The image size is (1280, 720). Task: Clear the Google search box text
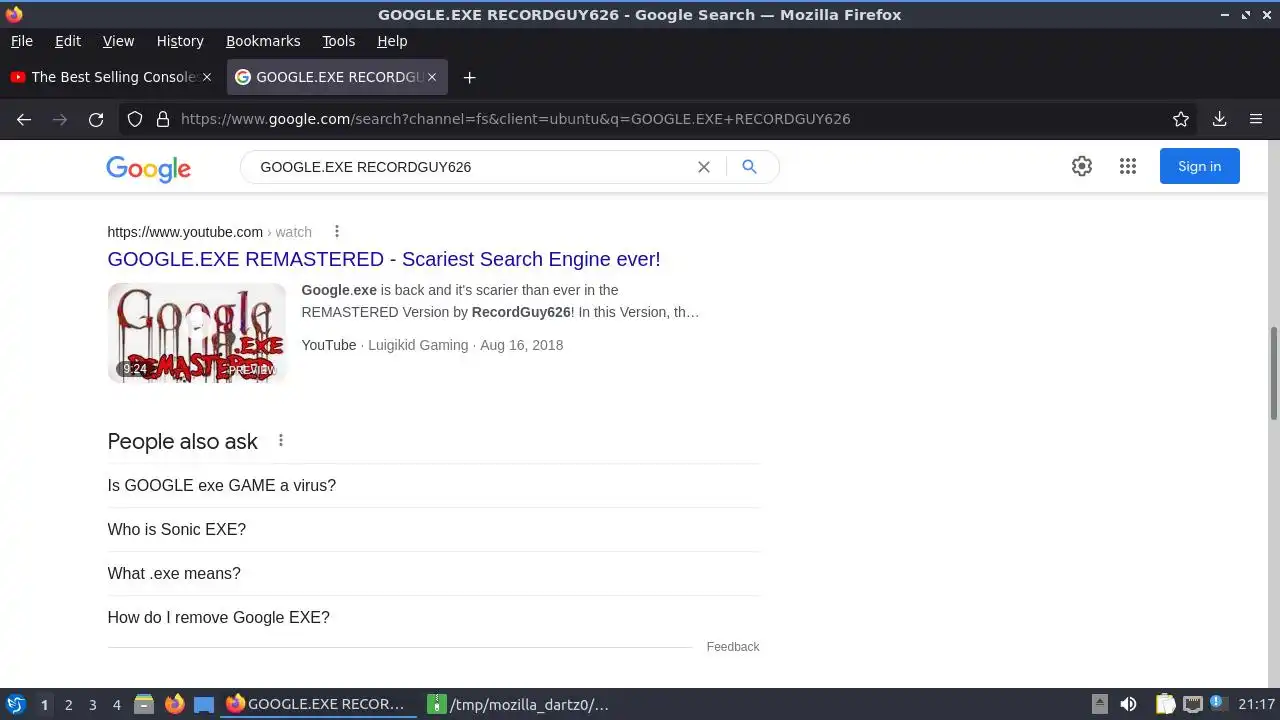[704, 167]
